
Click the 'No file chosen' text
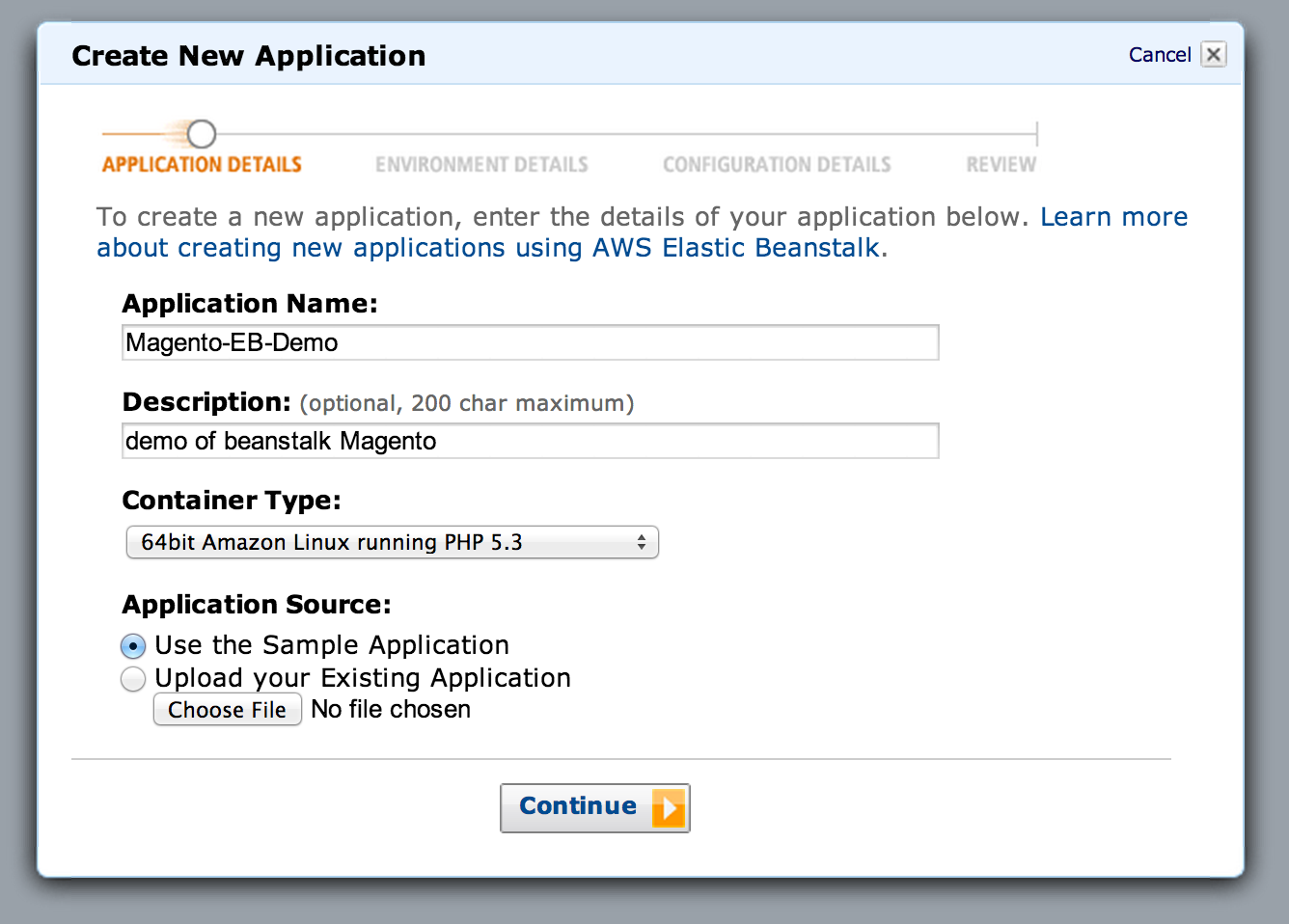391,710
